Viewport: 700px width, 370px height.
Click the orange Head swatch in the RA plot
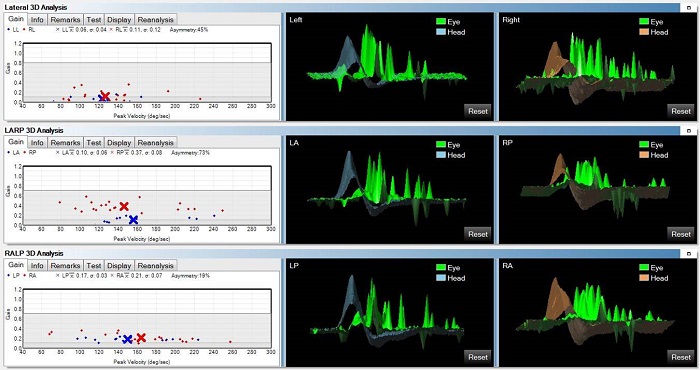click(x=644, y=278)
